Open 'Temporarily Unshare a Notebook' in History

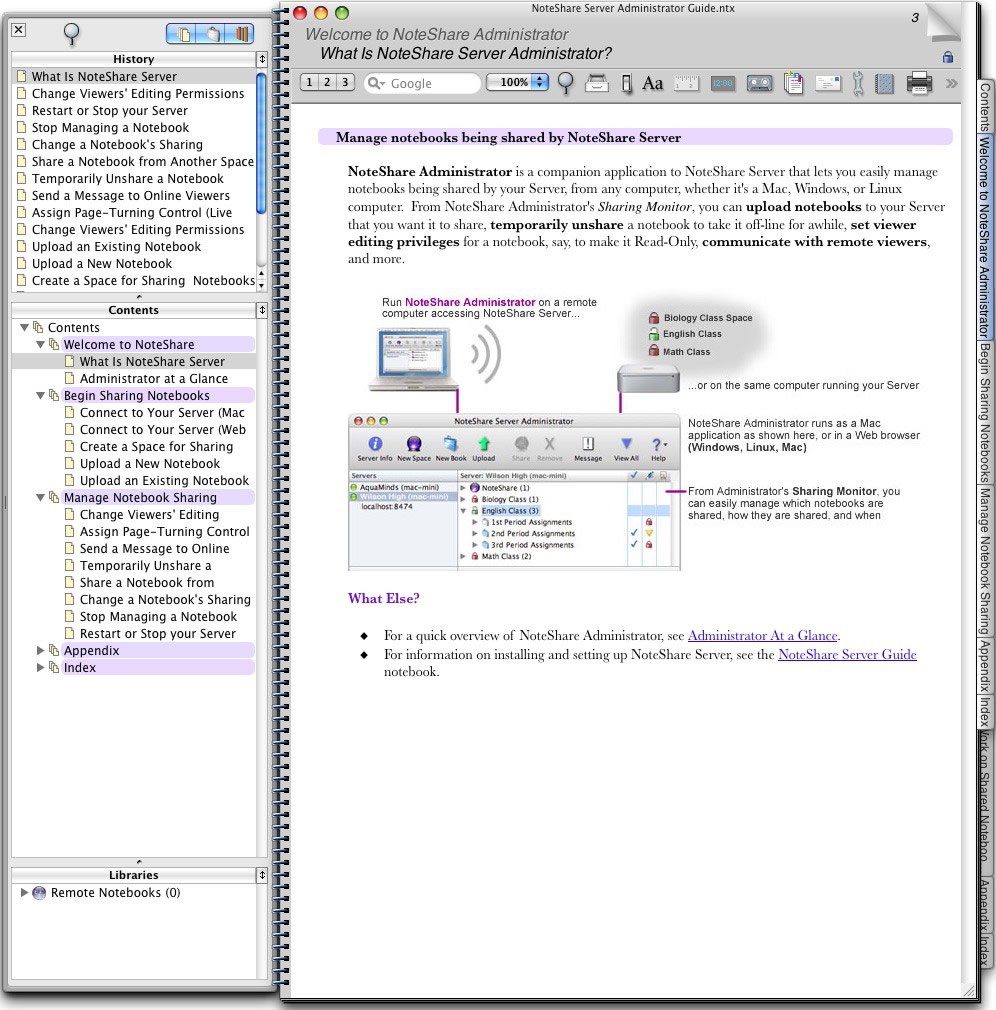pyautogui.click(x=128, y=178)
